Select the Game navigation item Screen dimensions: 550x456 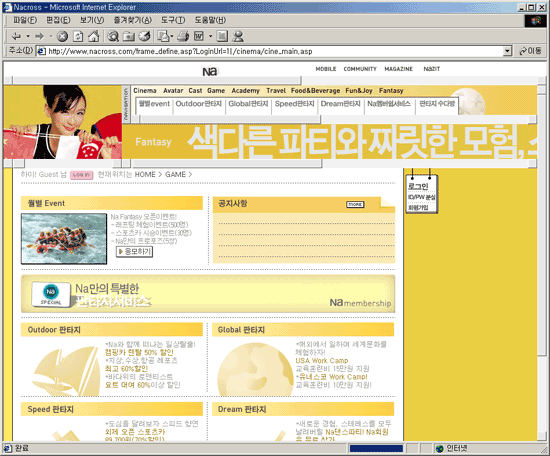point(216,91)
